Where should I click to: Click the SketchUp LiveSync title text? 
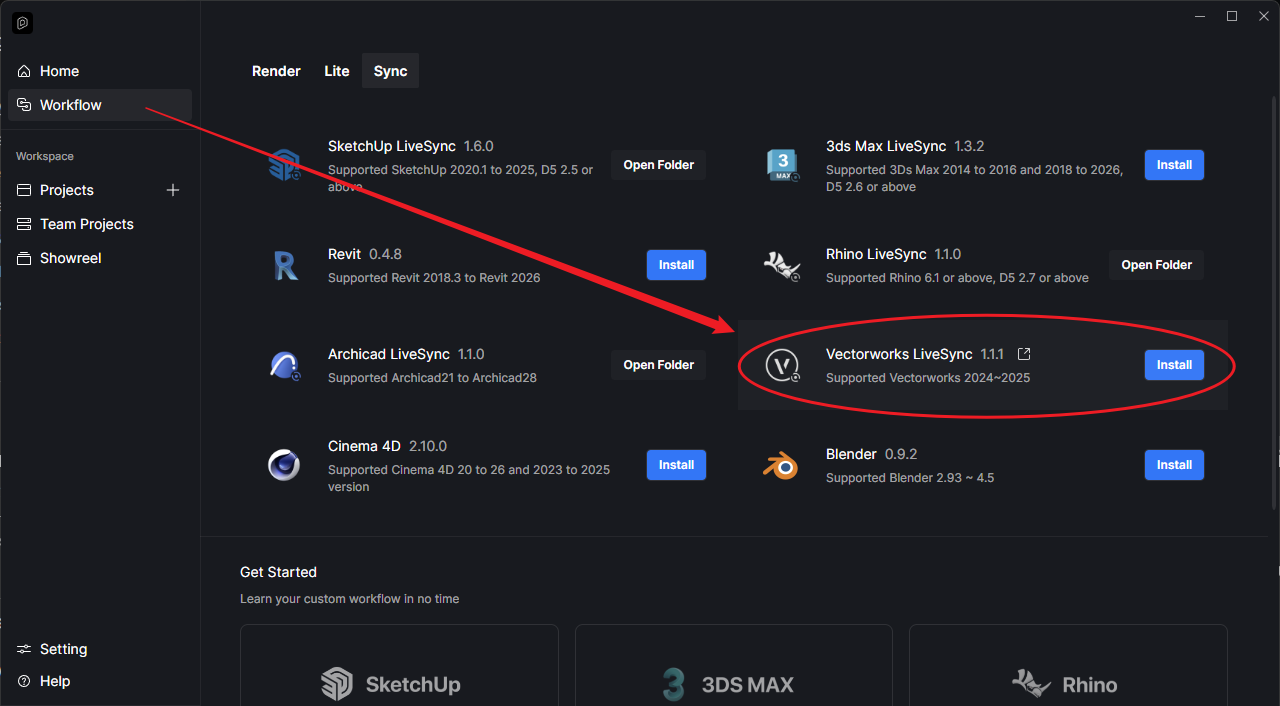click(x=392, y=146)
